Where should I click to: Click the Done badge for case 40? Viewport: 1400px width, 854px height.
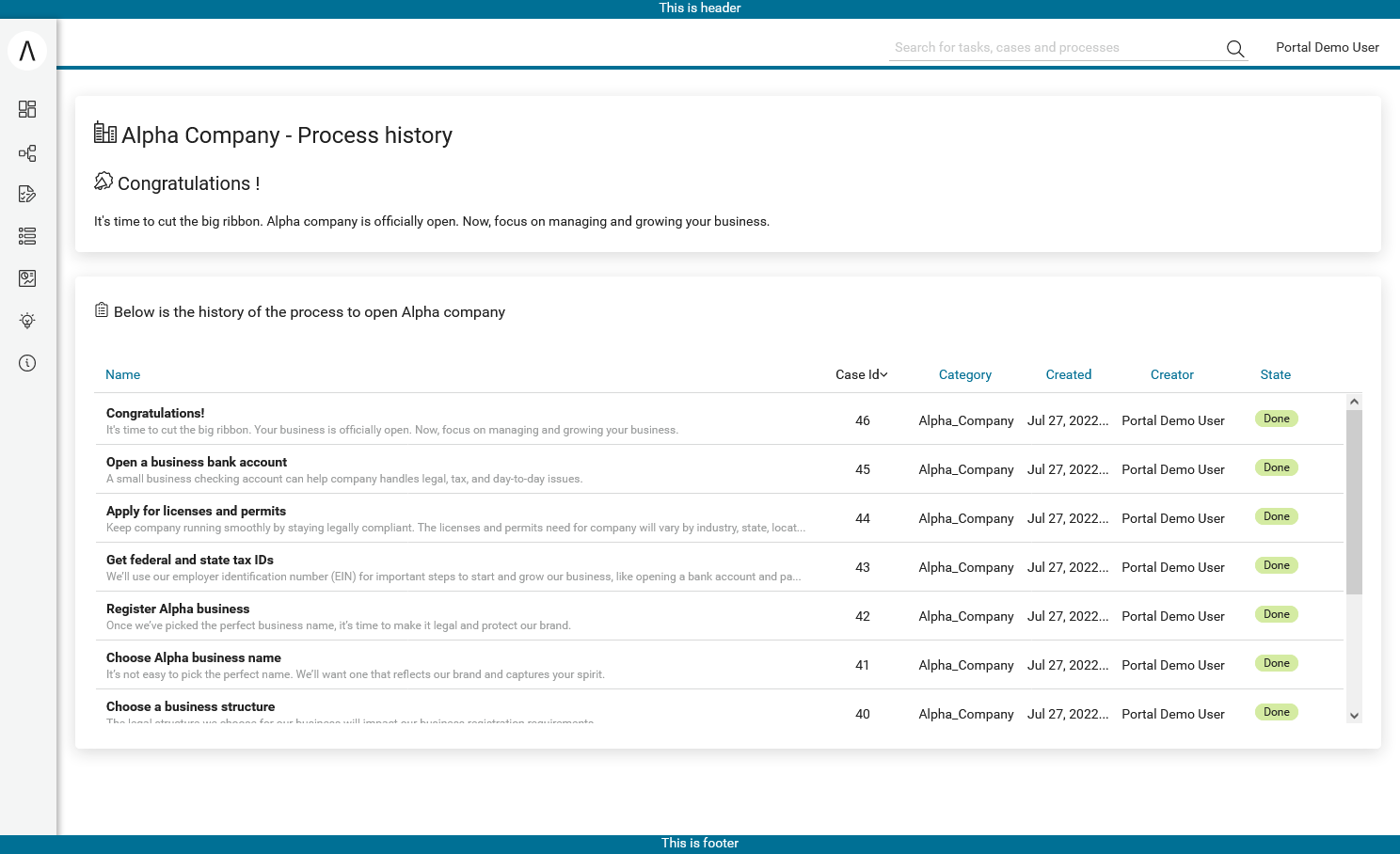coord(1277,712)
